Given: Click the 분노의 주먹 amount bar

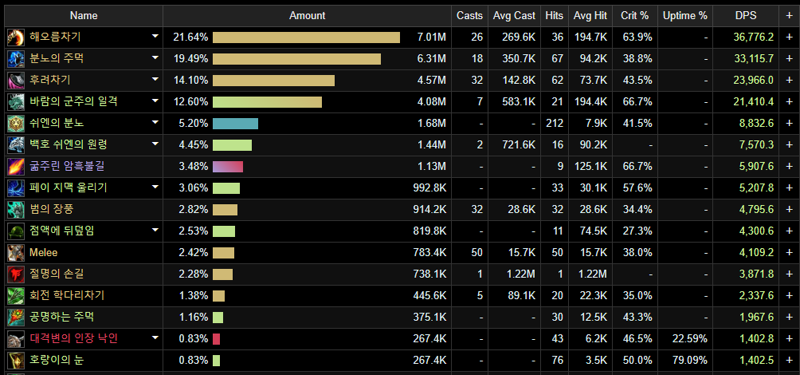Looking at the screenshot, I should coord(297,59).
